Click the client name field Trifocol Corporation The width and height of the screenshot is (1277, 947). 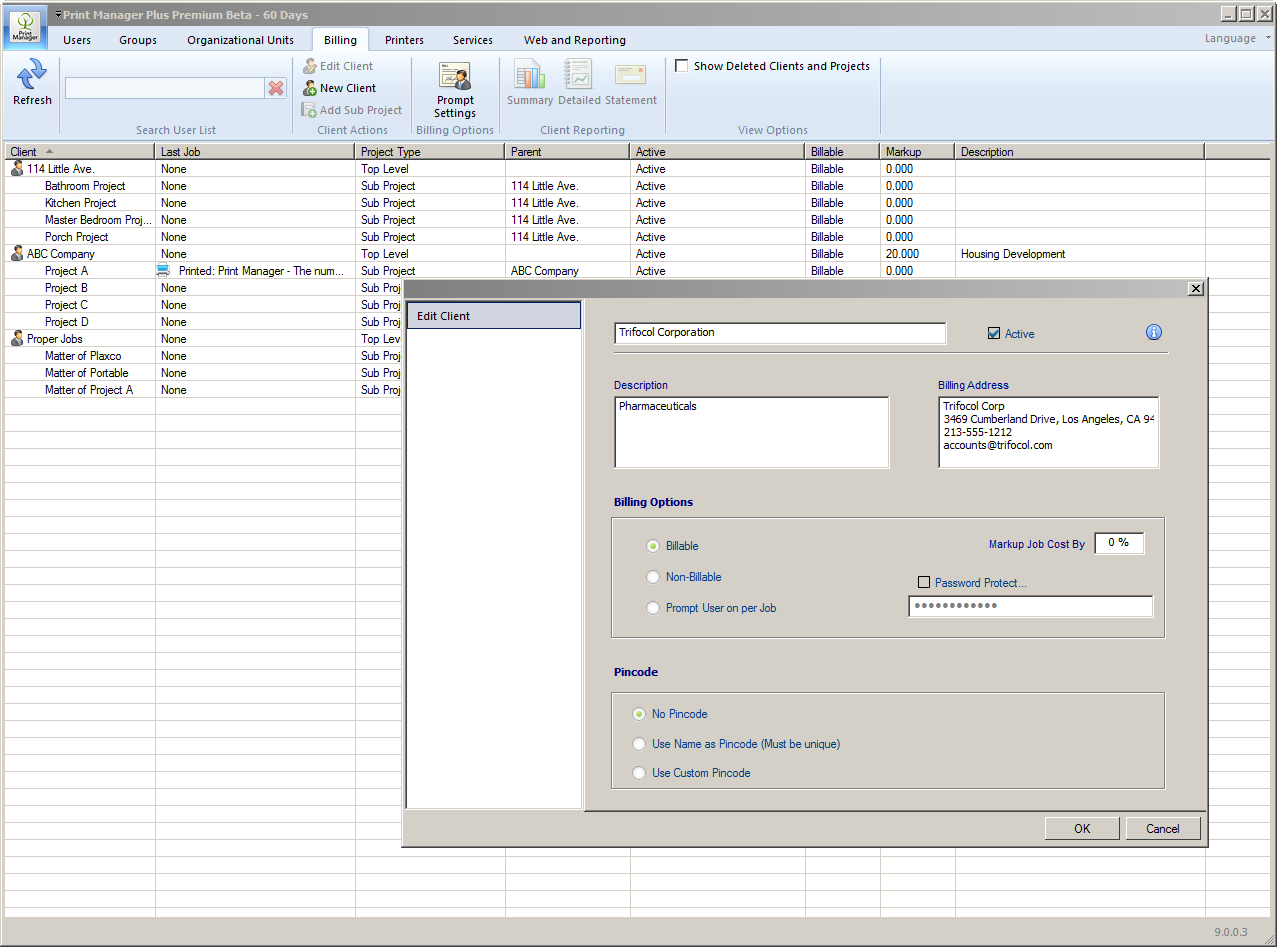pyautogui.click(x=780, y=333)
